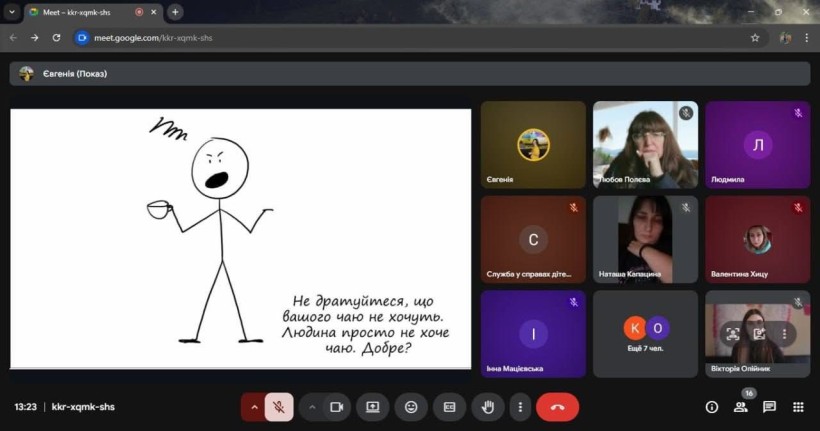Open the activities grid icon
This screenshot has width=820, height=431.
[798, 407]
